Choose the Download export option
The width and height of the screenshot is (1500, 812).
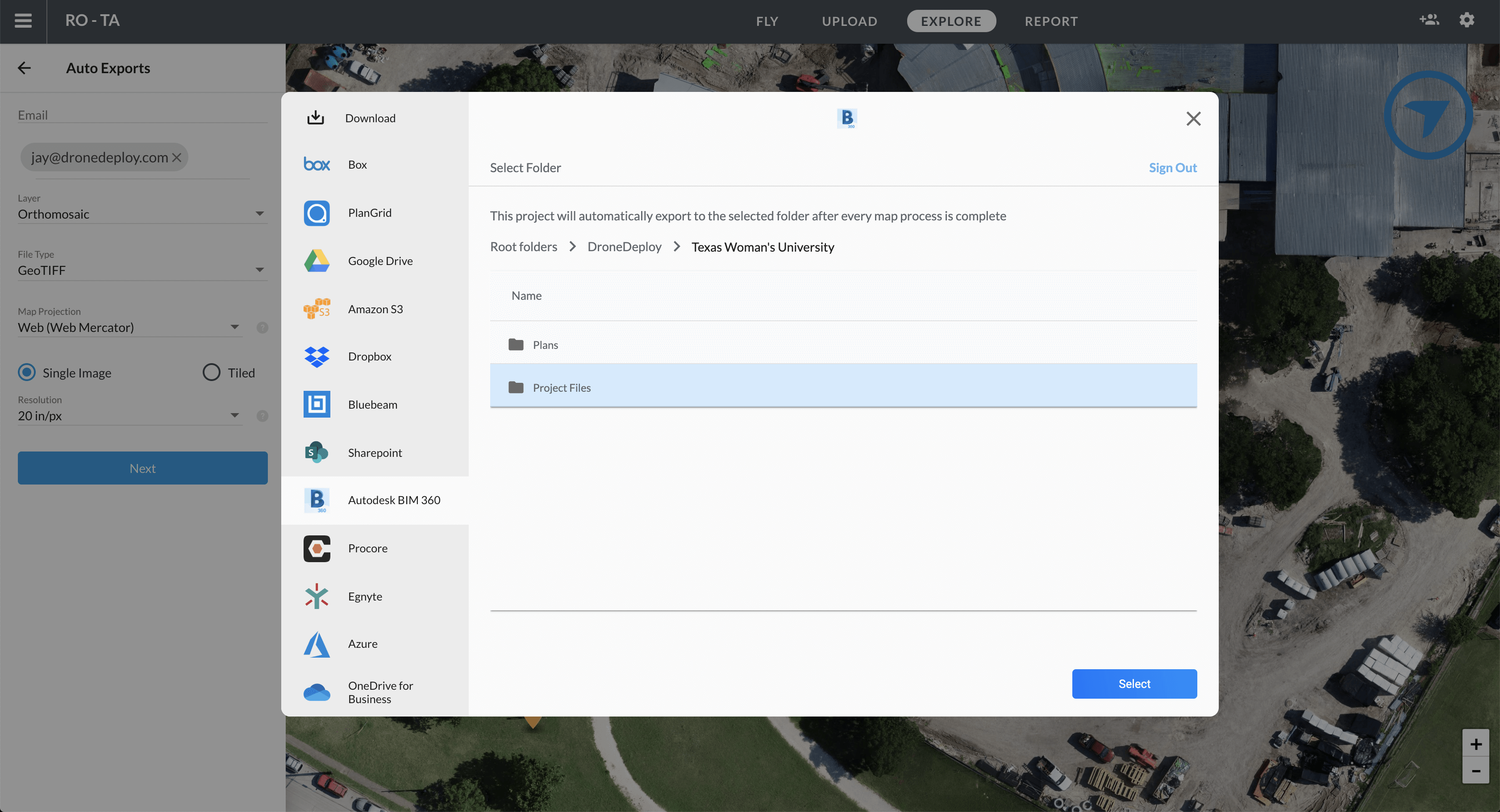[x=375, y=118]
